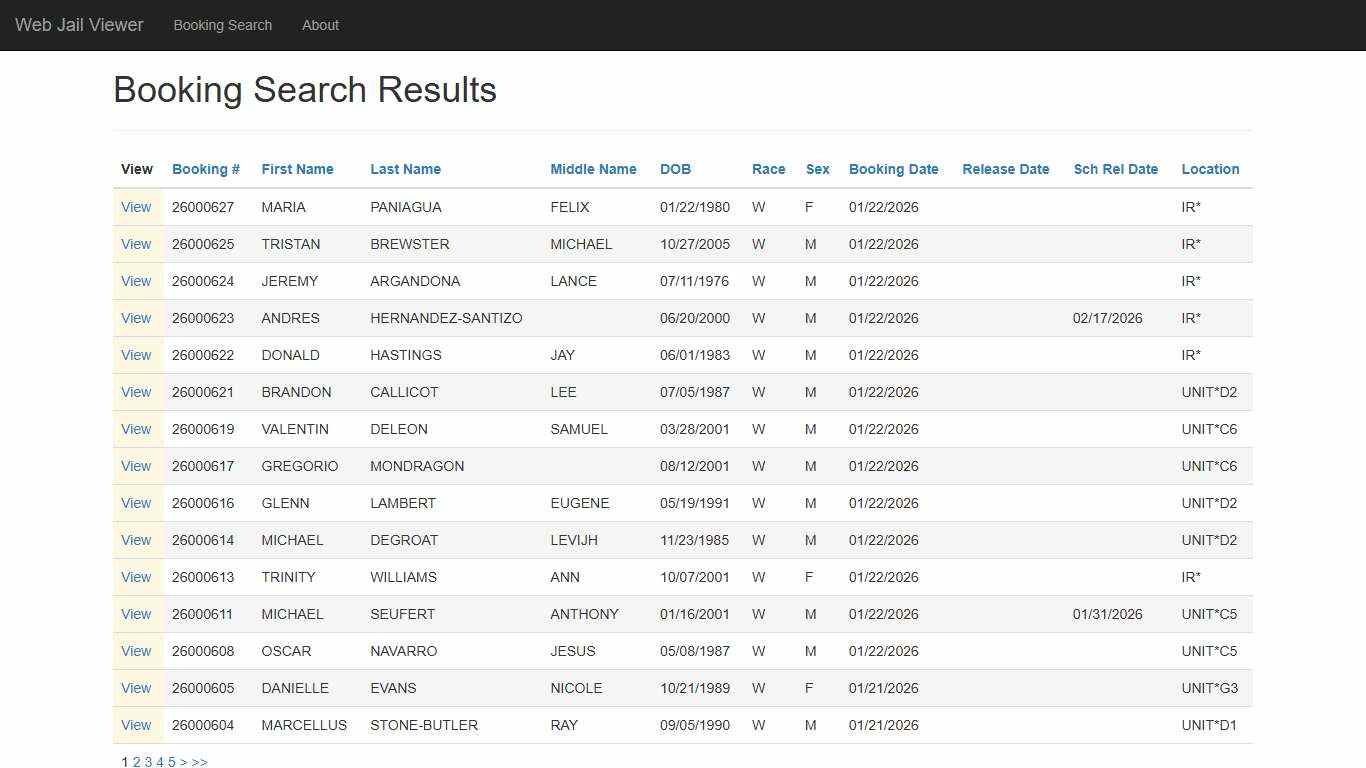
Task: Sort by Sch Rel Date column
Action: [x=1116, y=169]
